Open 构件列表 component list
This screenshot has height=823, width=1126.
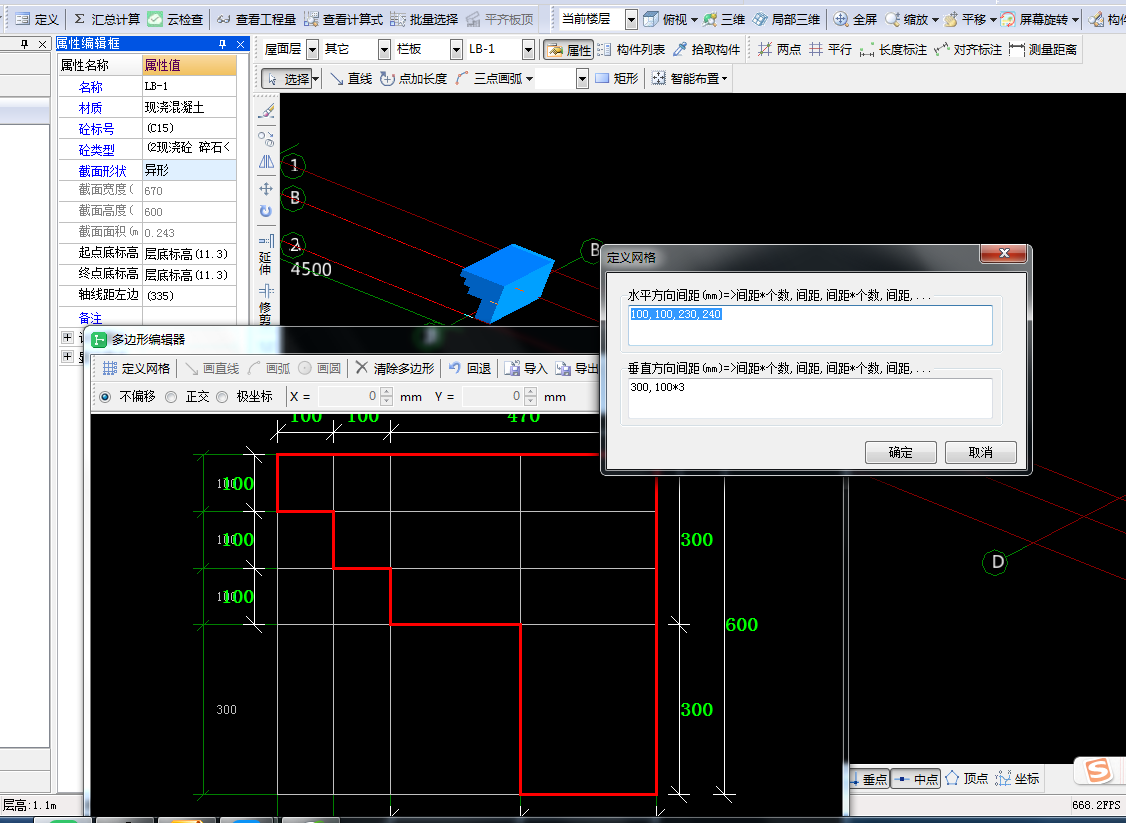click(x=631, y=50)
